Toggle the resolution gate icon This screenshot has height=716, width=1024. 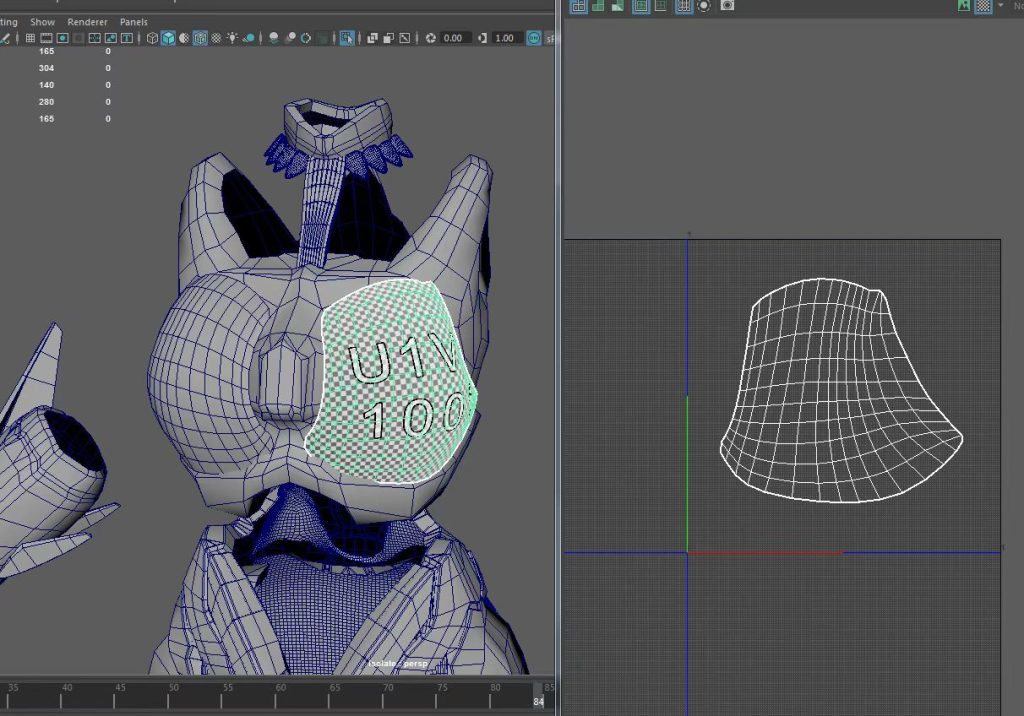[63, 38]
